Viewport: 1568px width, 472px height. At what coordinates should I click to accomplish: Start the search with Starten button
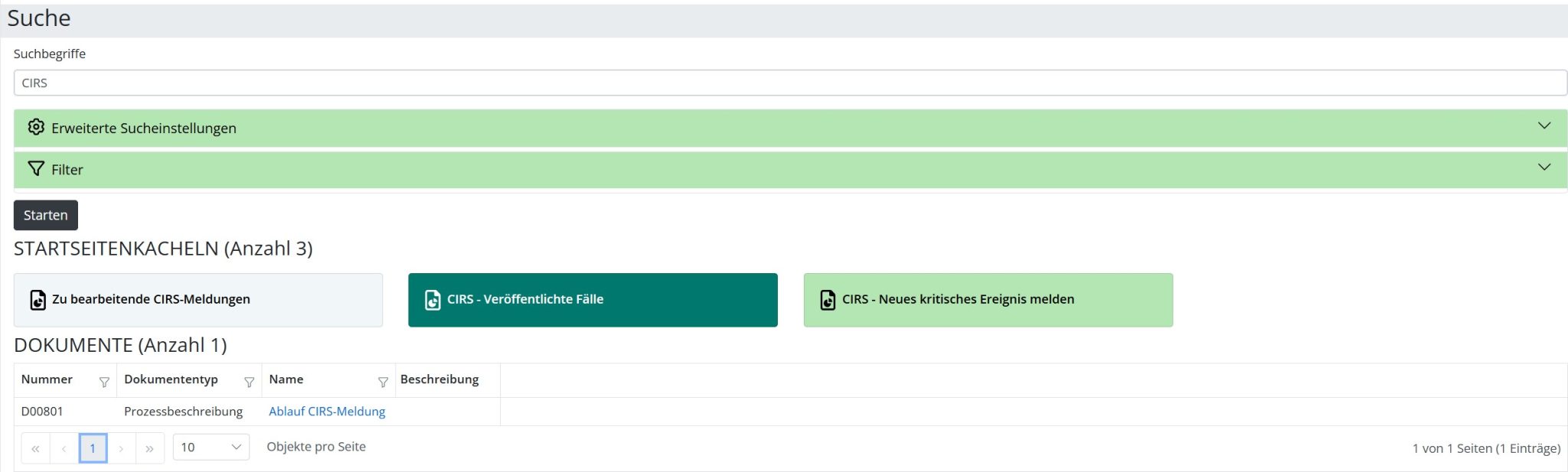click(x=46, y=215)
